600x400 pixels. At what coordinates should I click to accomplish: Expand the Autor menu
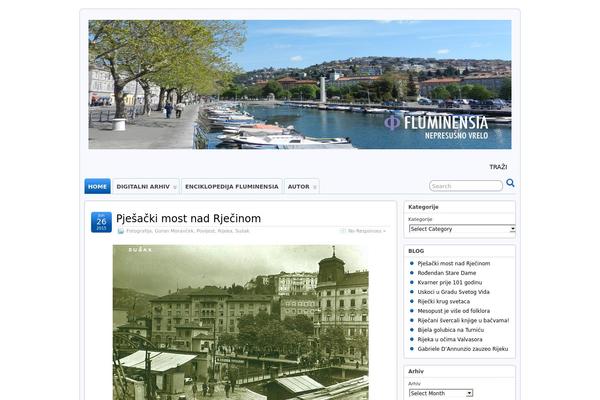coord(301,186)
